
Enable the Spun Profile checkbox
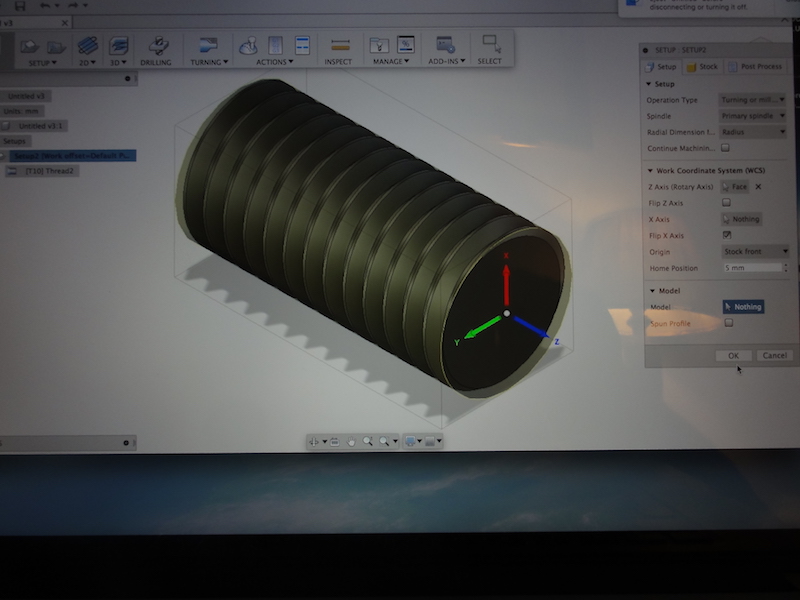[x=729, y=323]
